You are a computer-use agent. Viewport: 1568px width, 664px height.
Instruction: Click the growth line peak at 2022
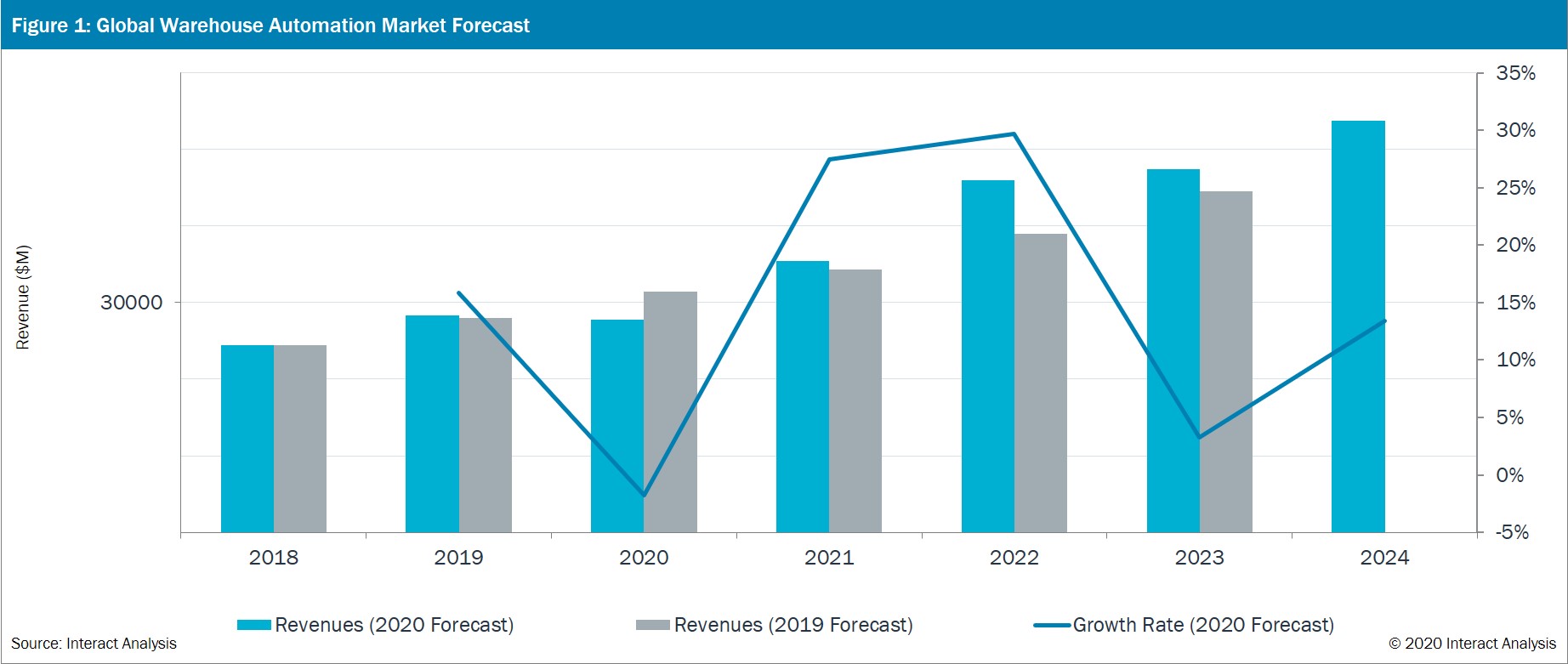pyautogui.click(x=1014, y=133)
